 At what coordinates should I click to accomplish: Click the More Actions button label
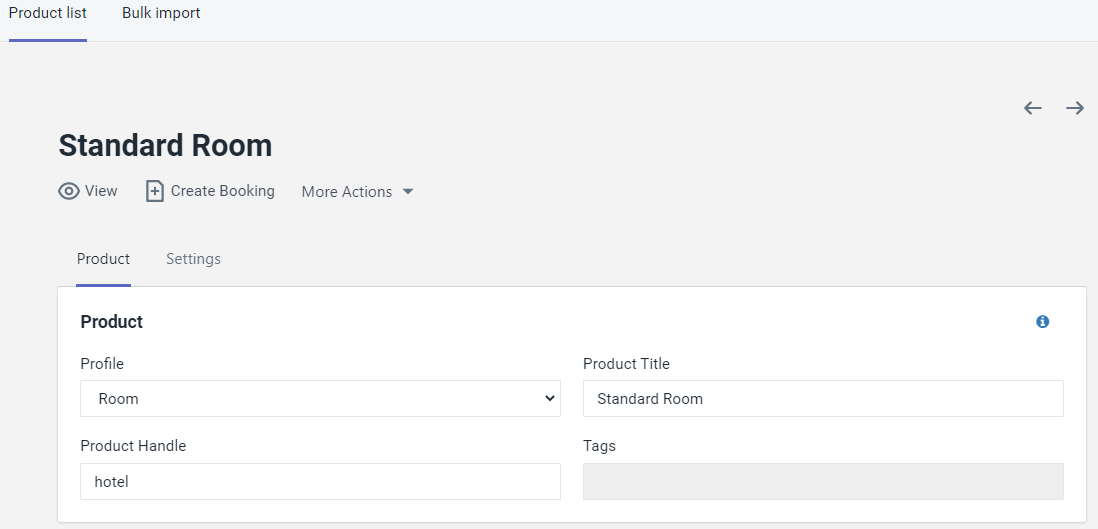(347, 192)
